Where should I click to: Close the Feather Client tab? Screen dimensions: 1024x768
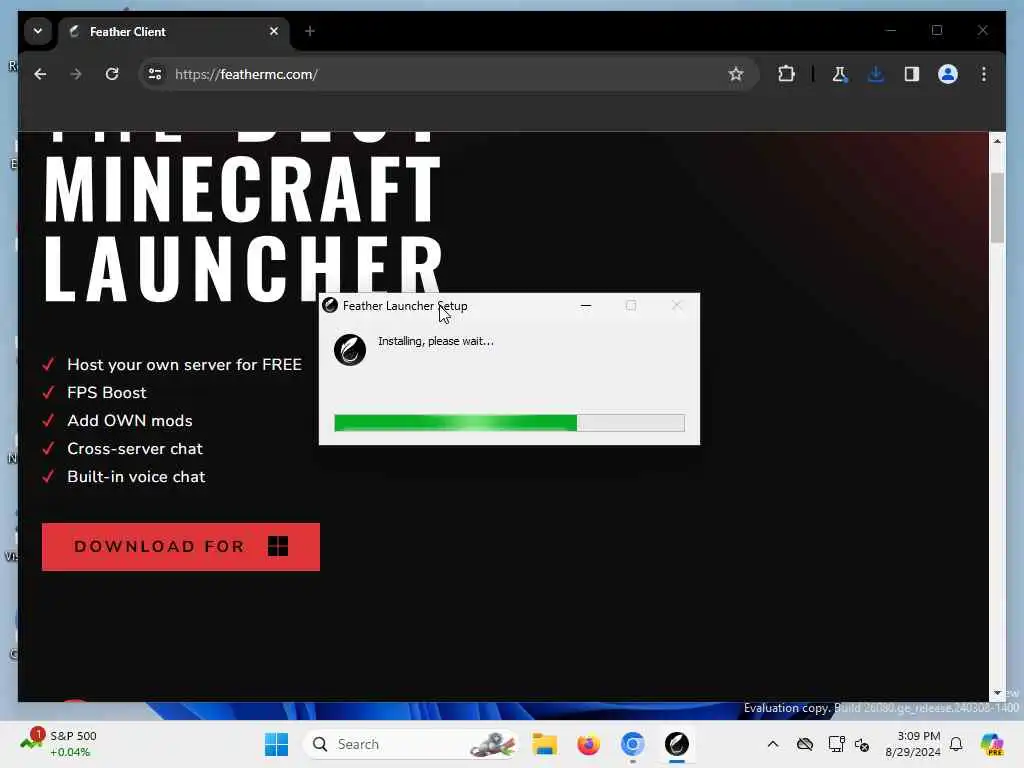coord(274,31)
